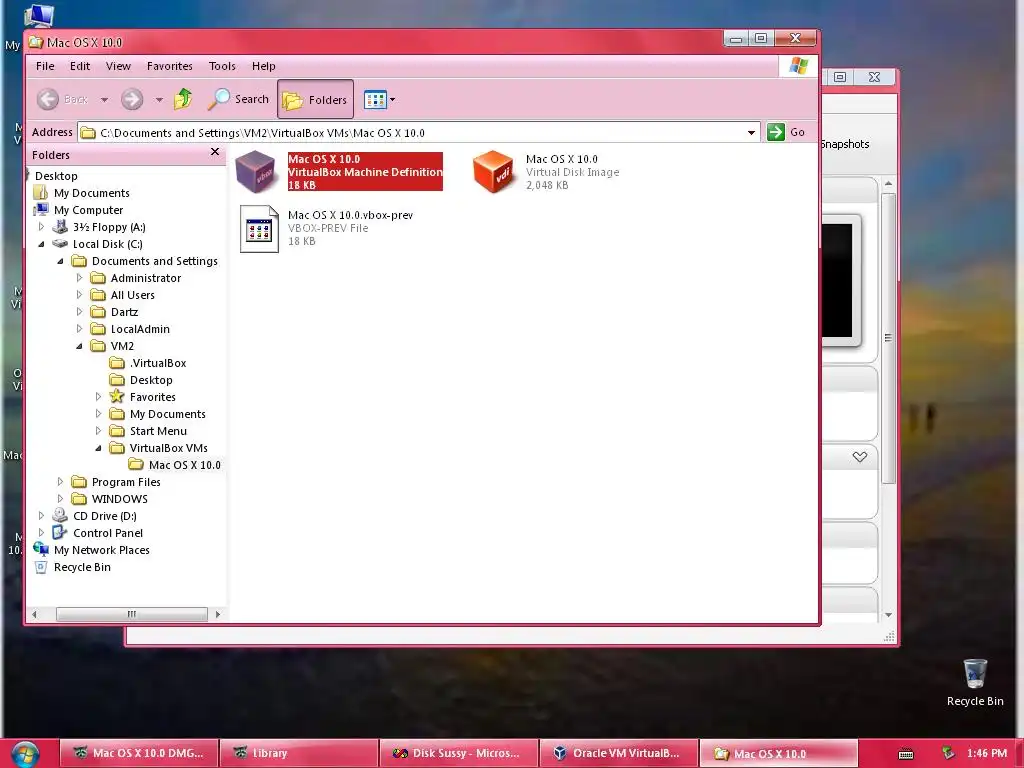Screen dimensions: 1024x768
Task: Click right arrow of Folders pane scrollbar
Action: click(217, 614)
